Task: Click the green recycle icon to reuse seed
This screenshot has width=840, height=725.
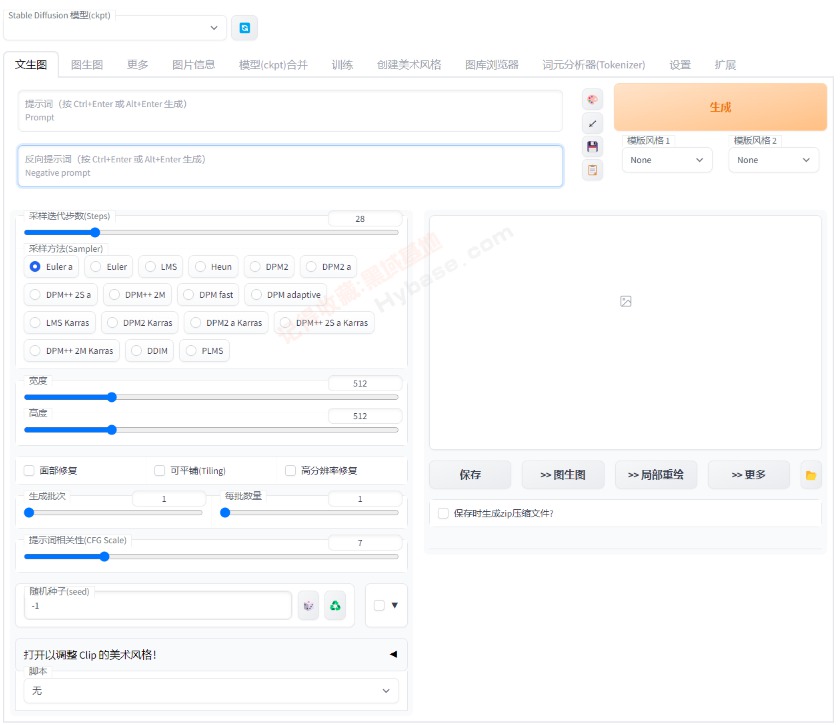Action: coord(335,605)
